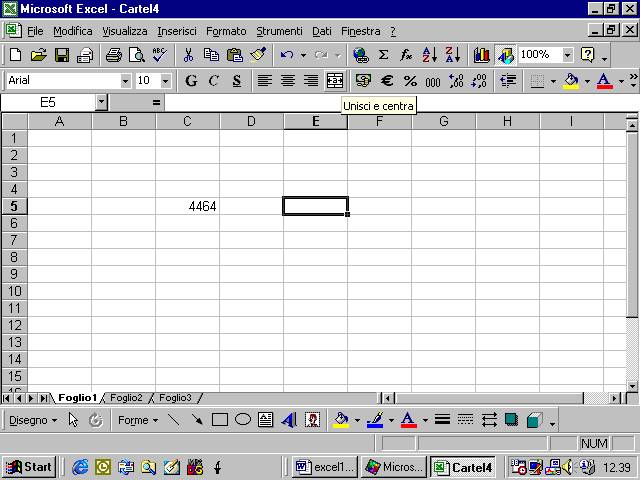The width and height of the screenshot is (640, 480).
Task: Open the Name Box E5 dropdown
Action: (x=101, y=102)
